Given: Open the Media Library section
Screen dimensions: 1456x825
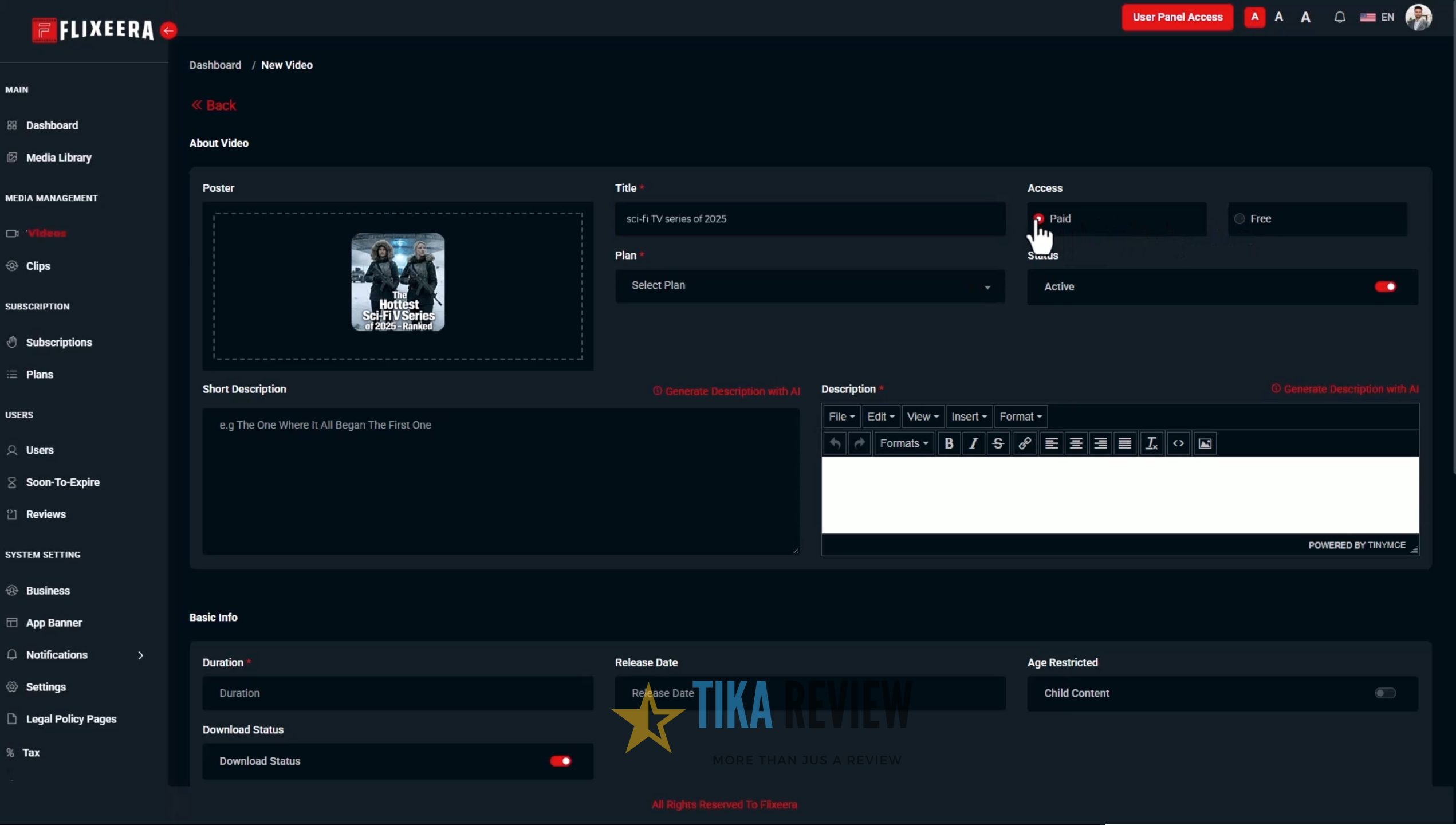Looking at the screenshot, I should coord(58,157).
